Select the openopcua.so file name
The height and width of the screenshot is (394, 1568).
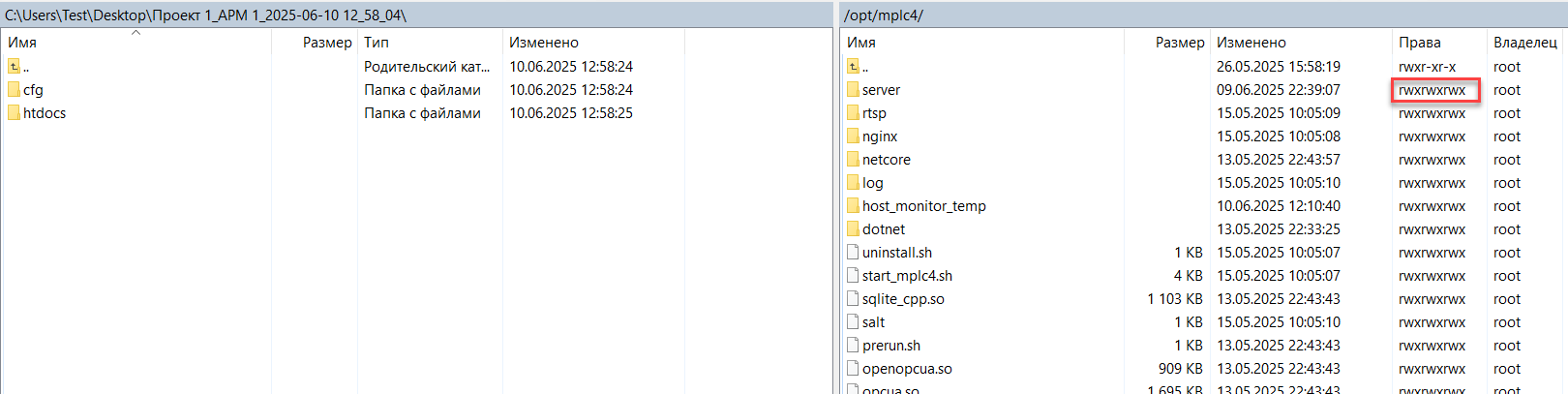tap(907, 369)
